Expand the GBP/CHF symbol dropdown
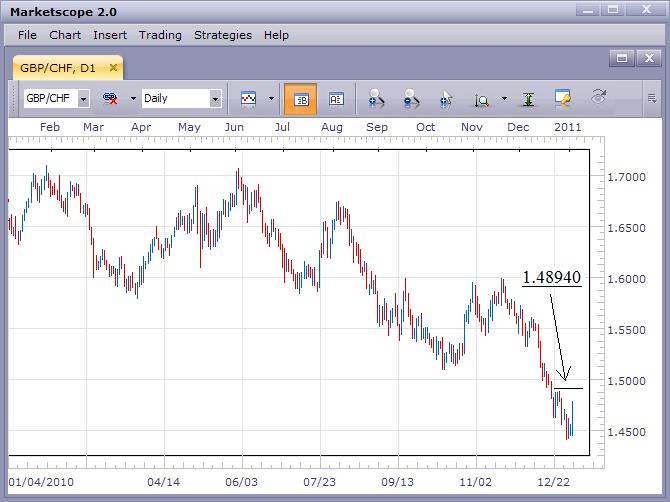This screenshot has height=502, width=670. [83, 99]
